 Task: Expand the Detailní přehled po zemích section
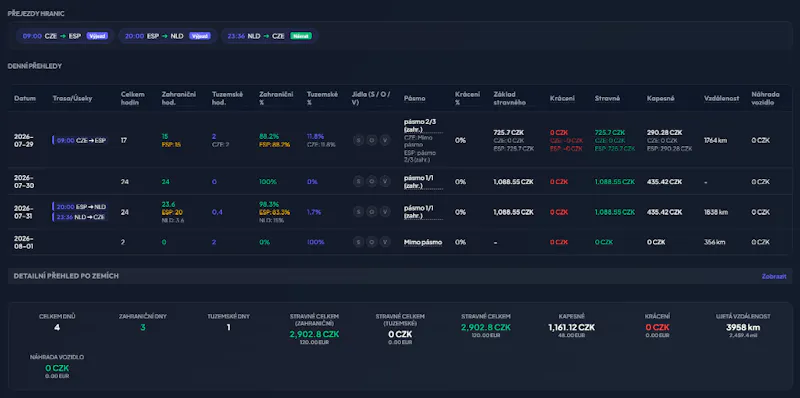(399, 276)
